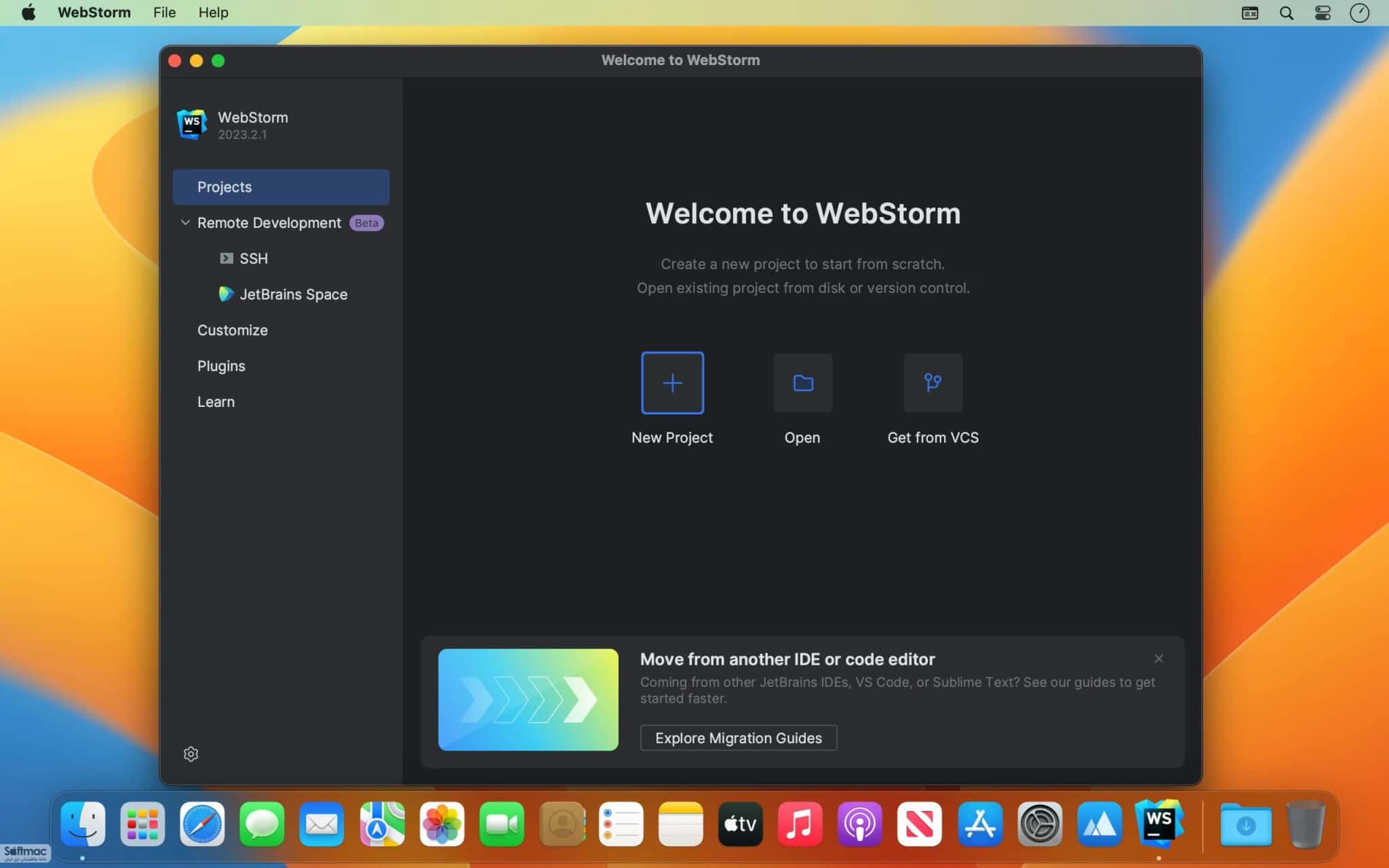Open Launchpad from the Dock
Image resolution: width=1389 pixels, height=868 pixels.
(142, 824)
